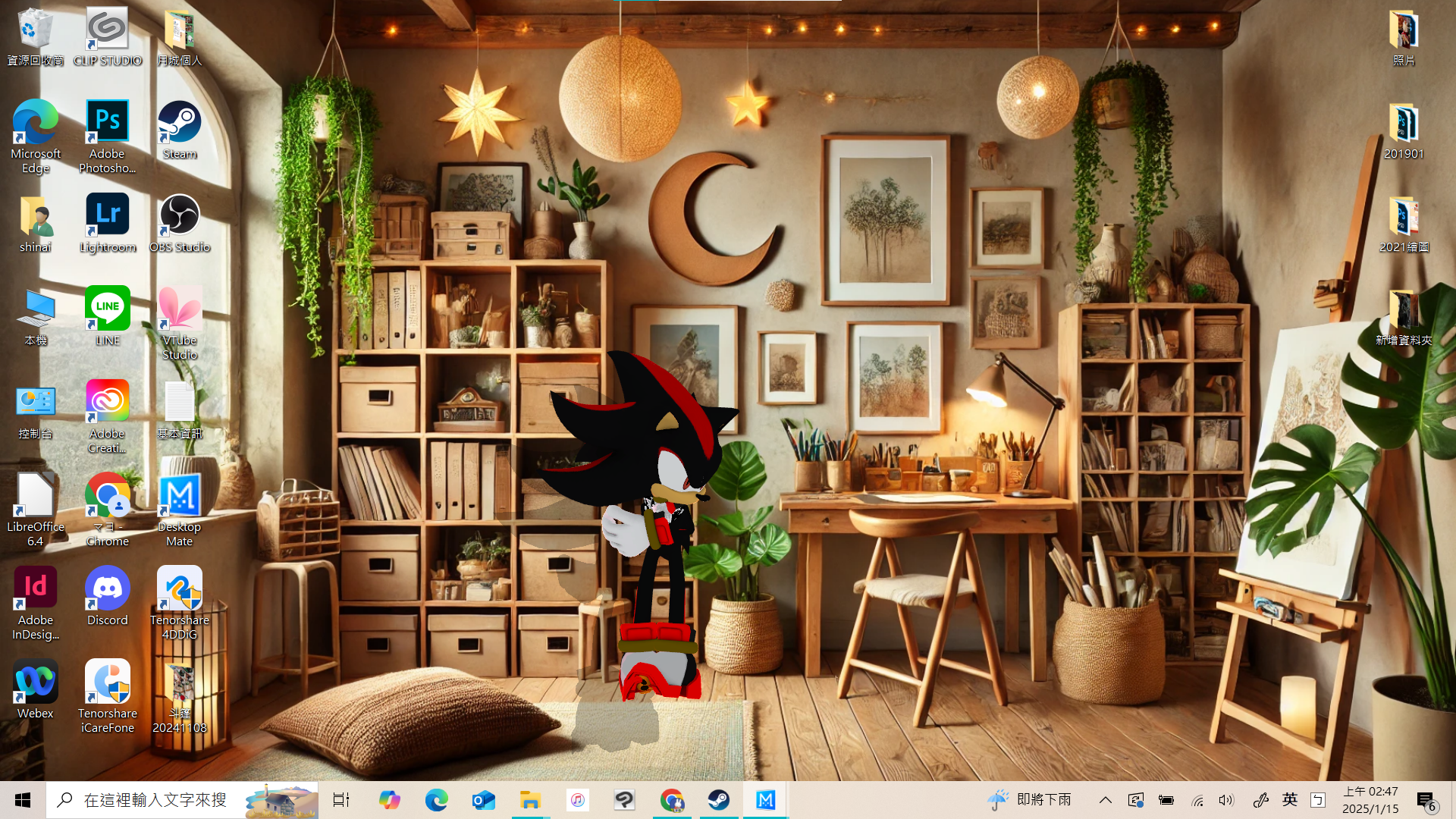This screenshot has height=819, width=1456.
Task: Open the shinai user folder
Action: tap(35, 223)
